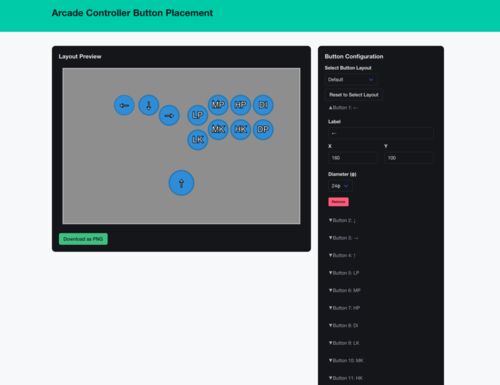
Task: Select the down-arrow button in the preview
Action: pos(149,105)
